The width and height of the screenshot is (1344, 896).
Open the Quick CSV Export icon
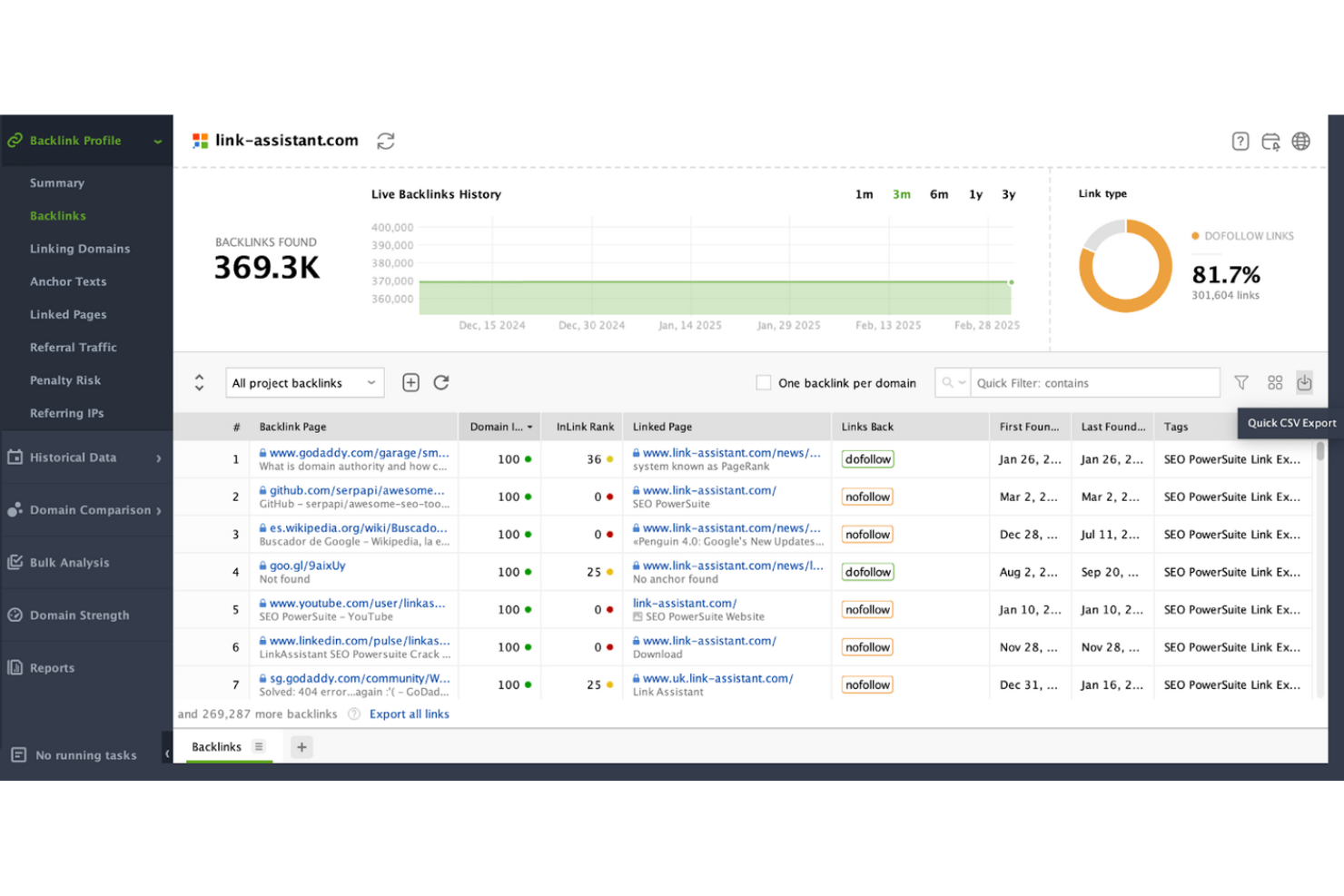coord(1305,382)
